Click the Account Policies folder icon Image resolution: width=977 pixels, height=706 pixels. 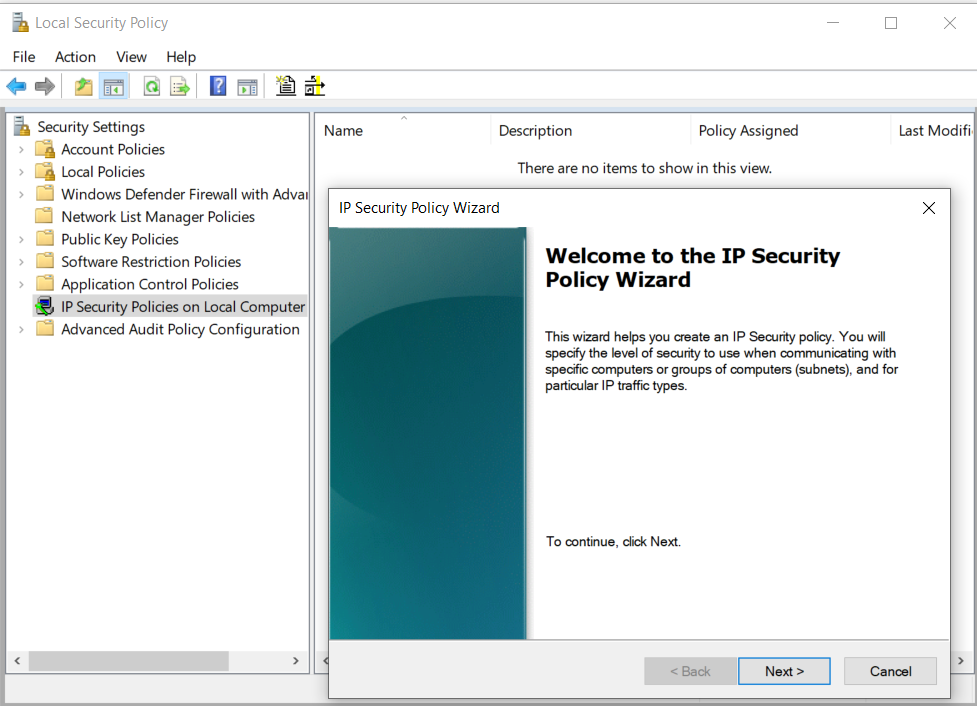point(45,149)
